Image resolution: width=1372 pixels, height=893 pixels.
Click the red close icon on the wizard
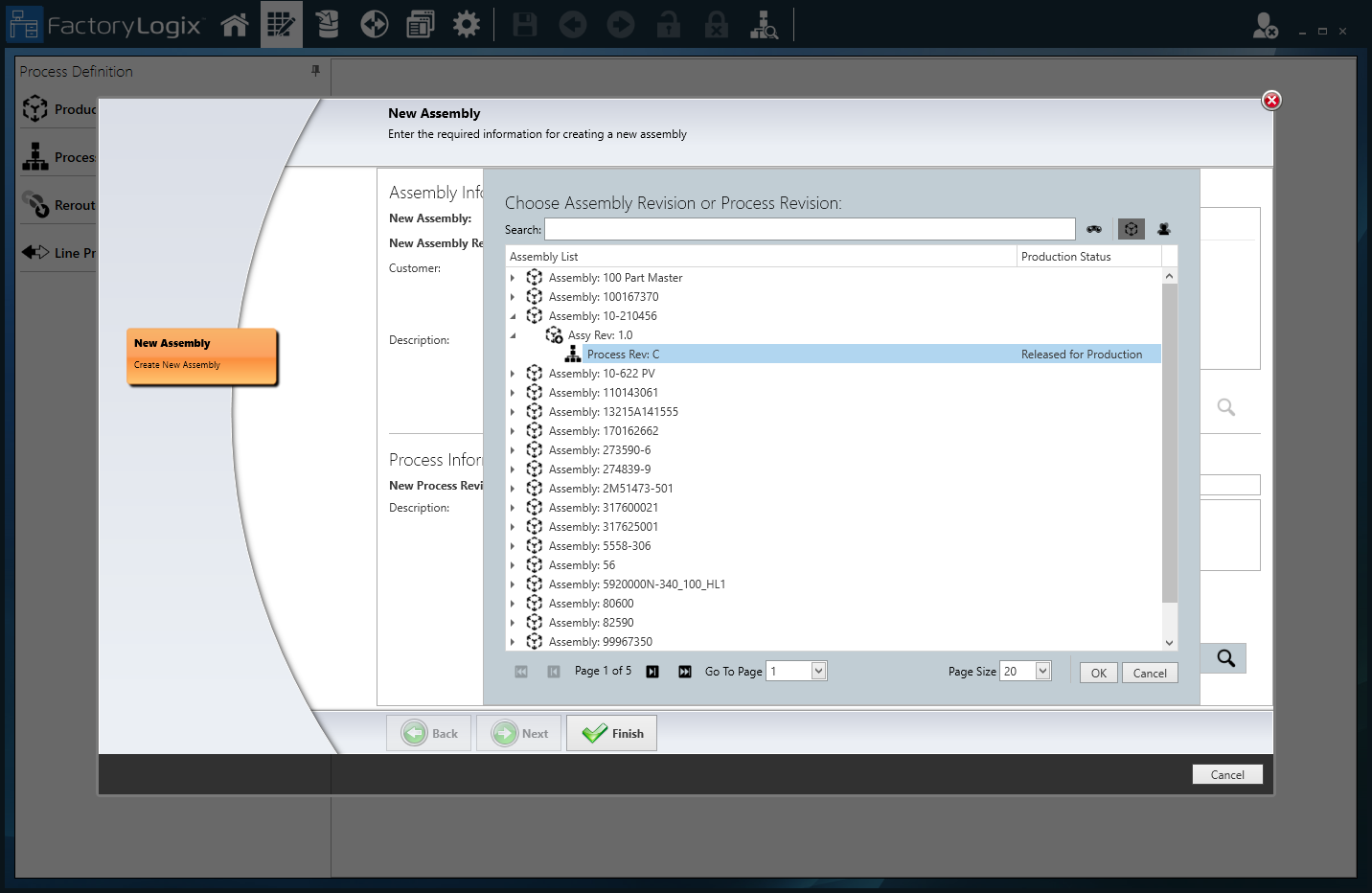pos(1271,101)
